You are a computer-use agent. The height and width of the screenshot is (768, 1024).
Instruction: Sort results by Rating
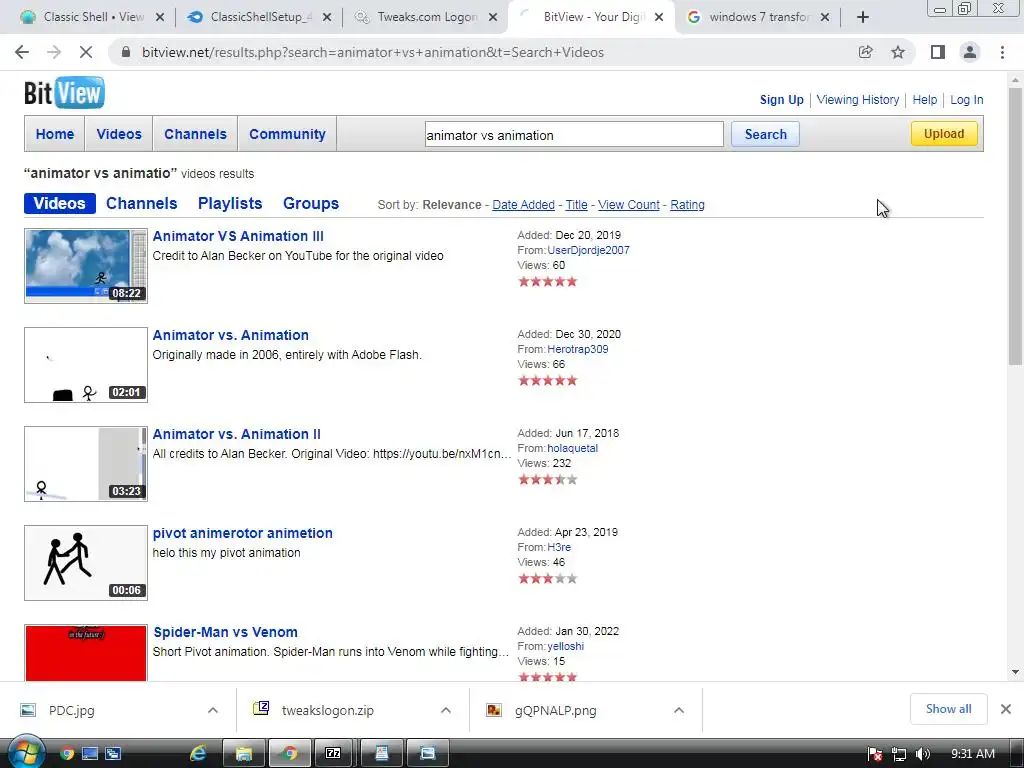(687, 204)
